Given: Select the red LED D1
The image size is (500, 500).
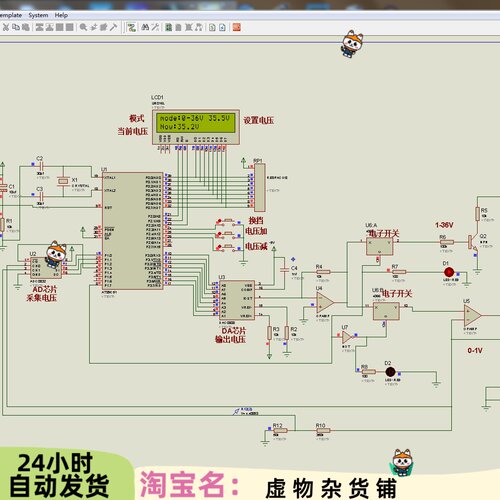Looking at the screenshot, I should click(449, 272).
